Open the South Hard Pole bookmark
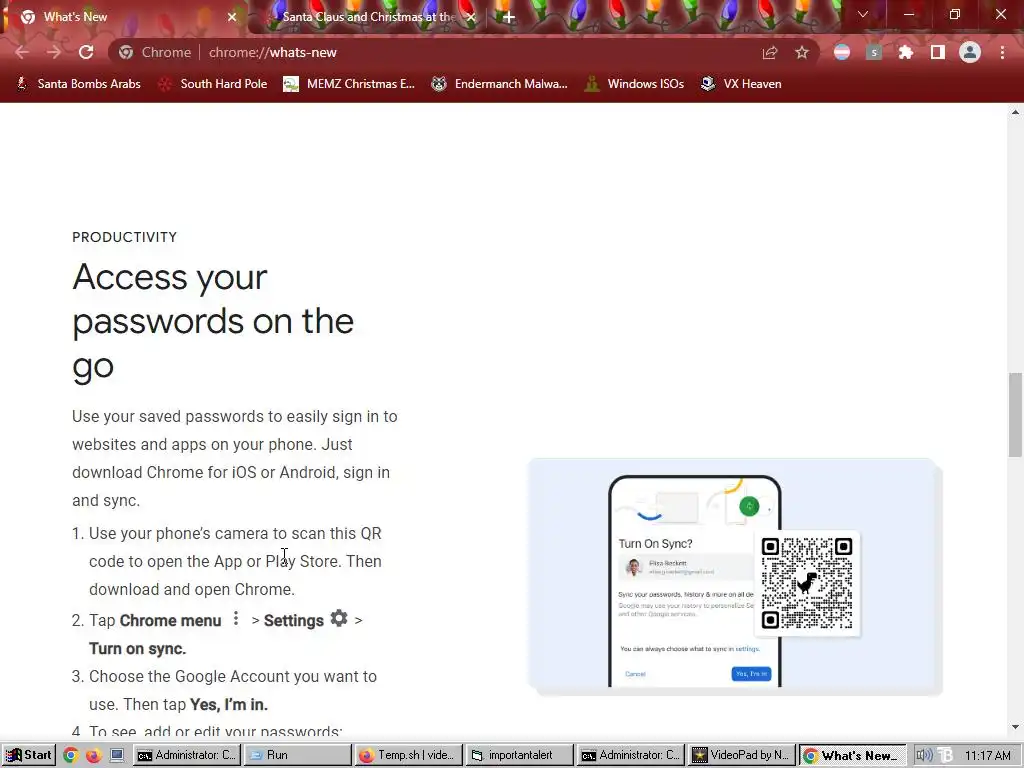 point(213,84)
